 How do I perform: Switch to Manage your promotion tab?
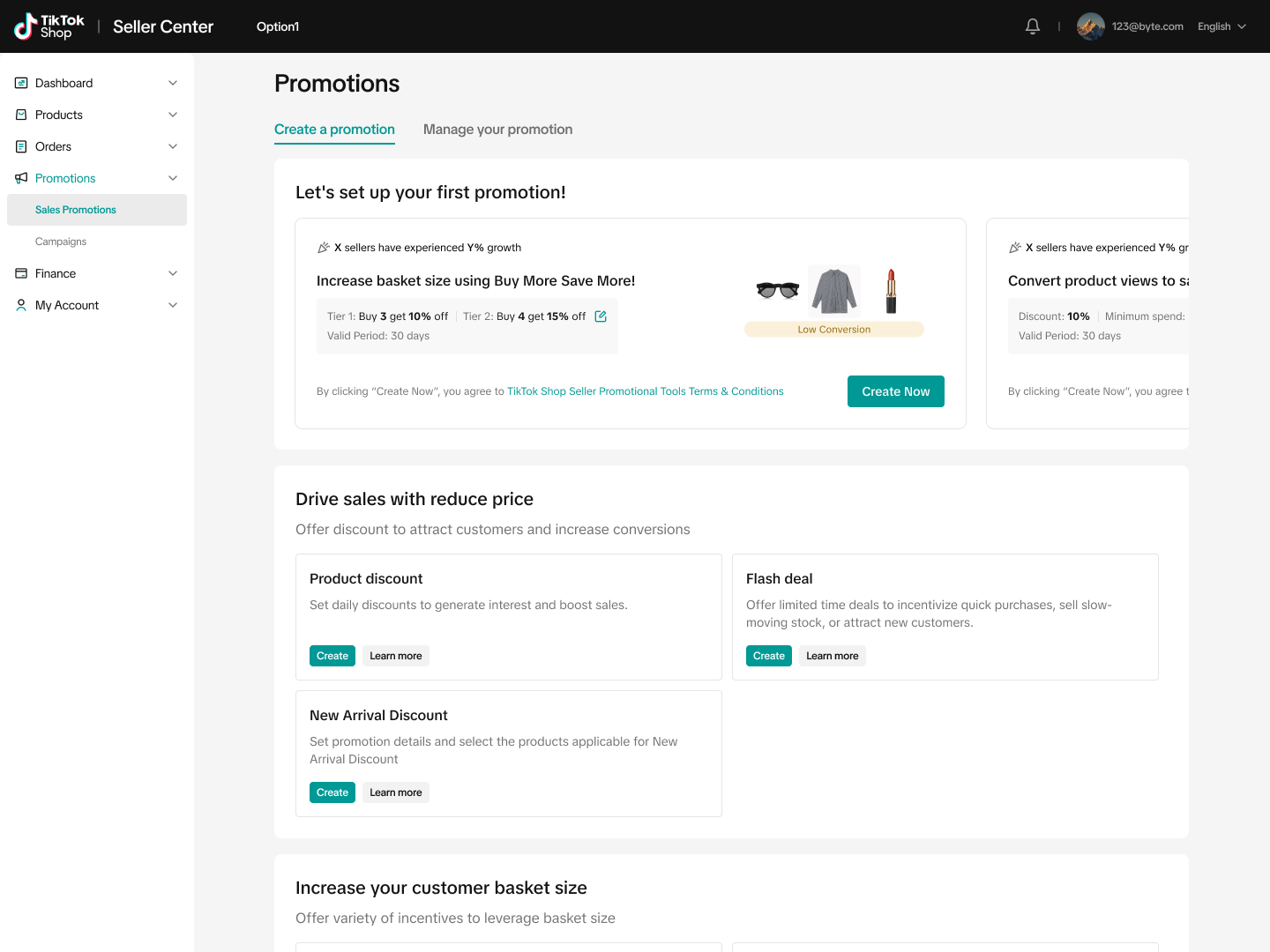[497, 130]
